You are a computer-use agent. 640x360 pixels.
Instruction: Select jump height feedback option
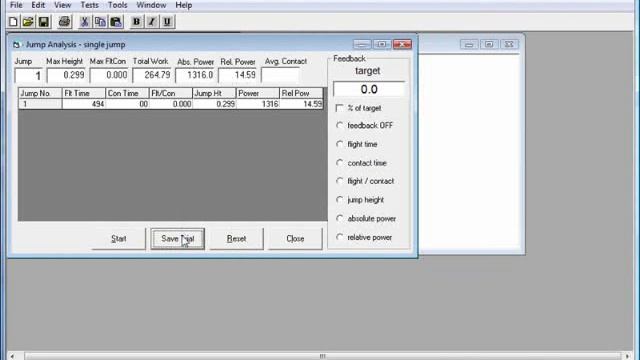[x=339, y=200]
